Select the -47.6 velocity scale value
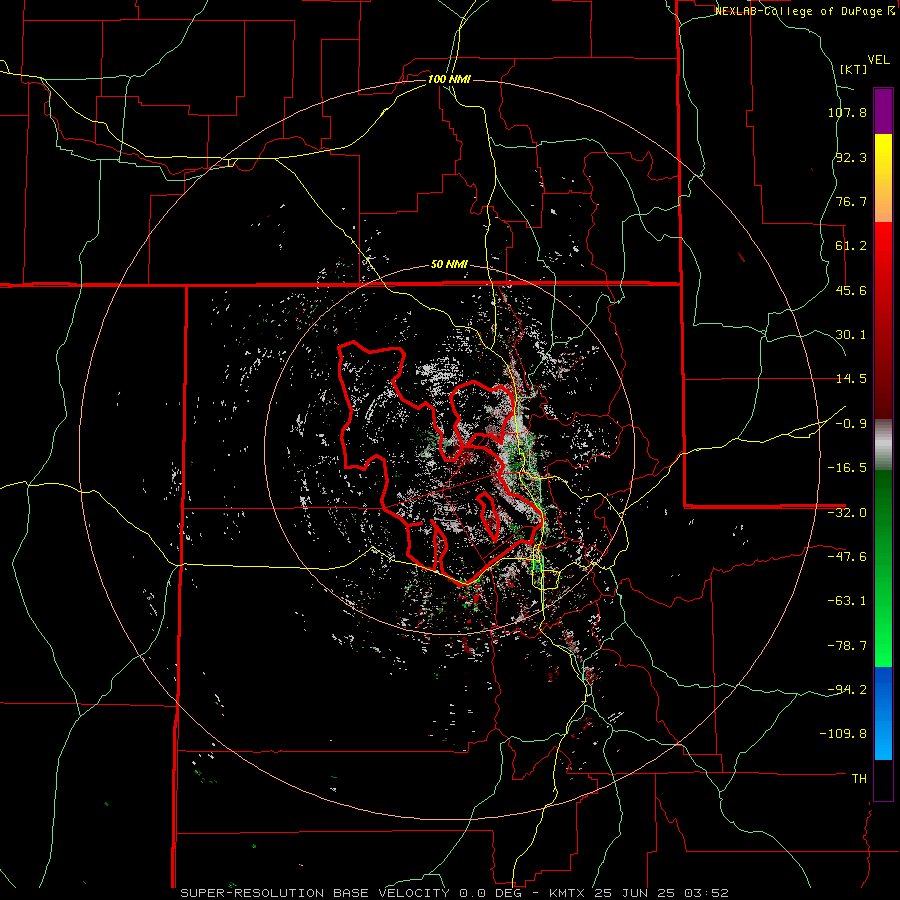900x900 pixels. [847, 557]
